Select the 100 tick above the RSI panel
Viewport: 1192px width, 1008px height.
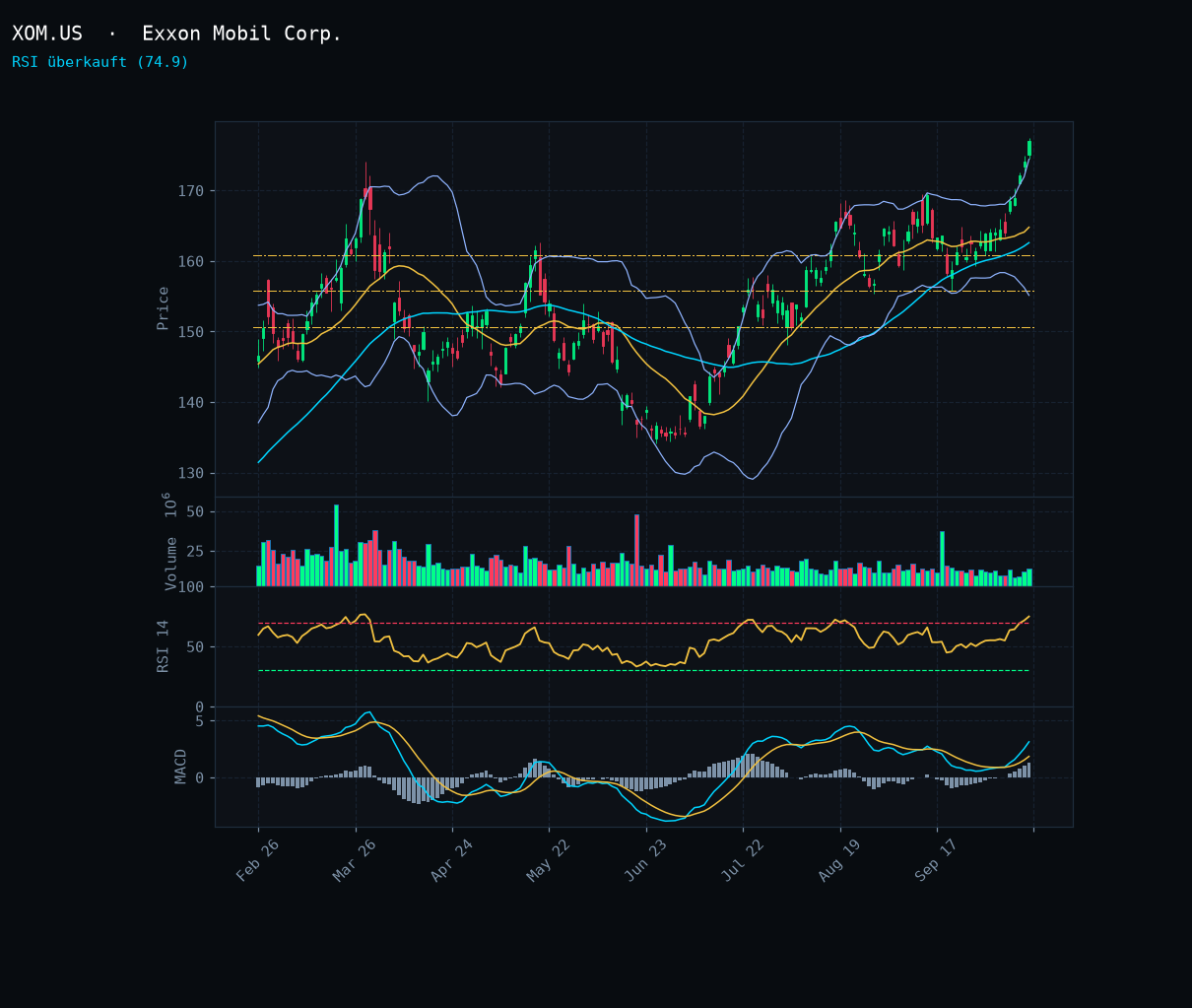[x=191, y=588]
